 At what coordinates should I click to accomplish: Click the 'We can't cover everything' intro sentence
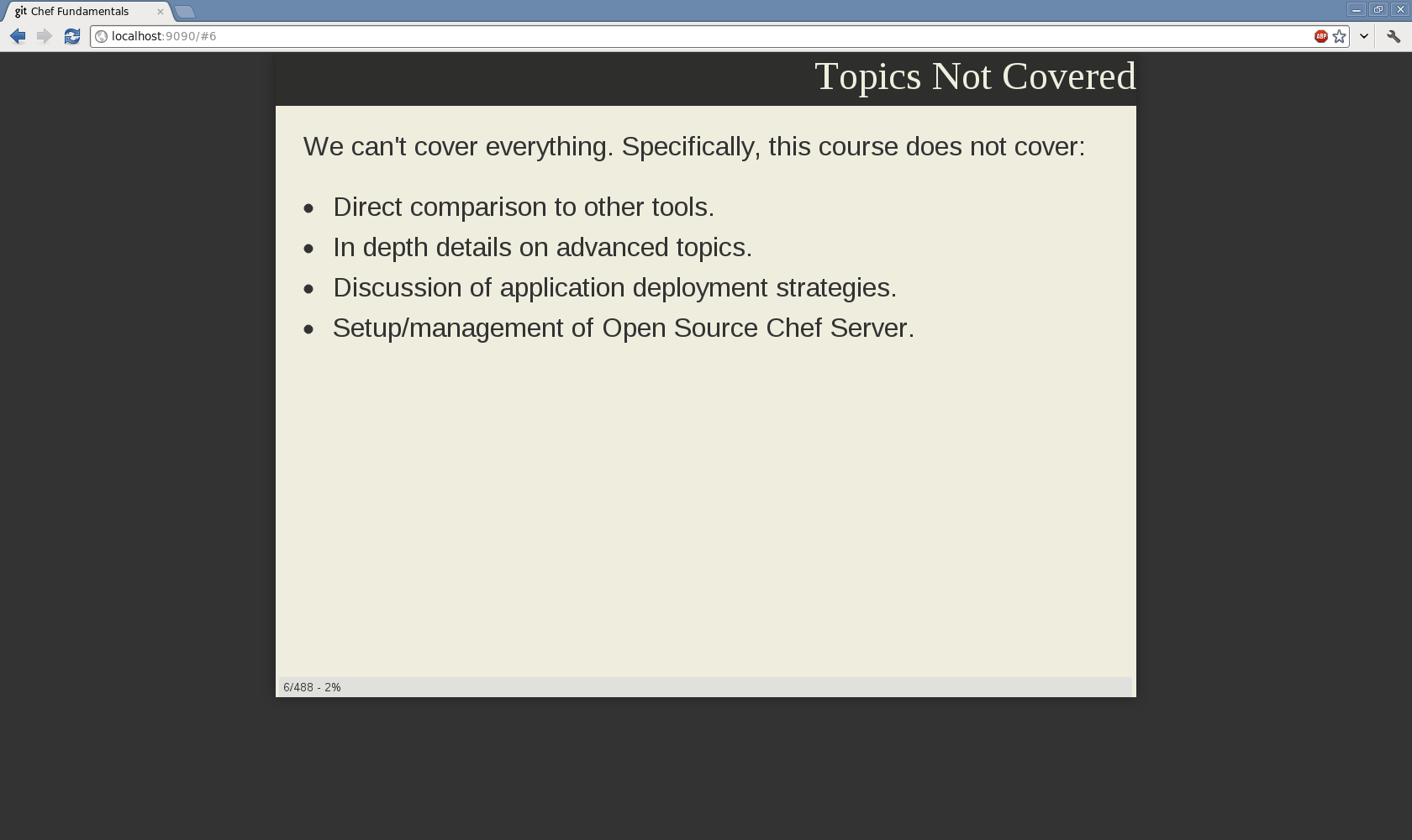694,146
